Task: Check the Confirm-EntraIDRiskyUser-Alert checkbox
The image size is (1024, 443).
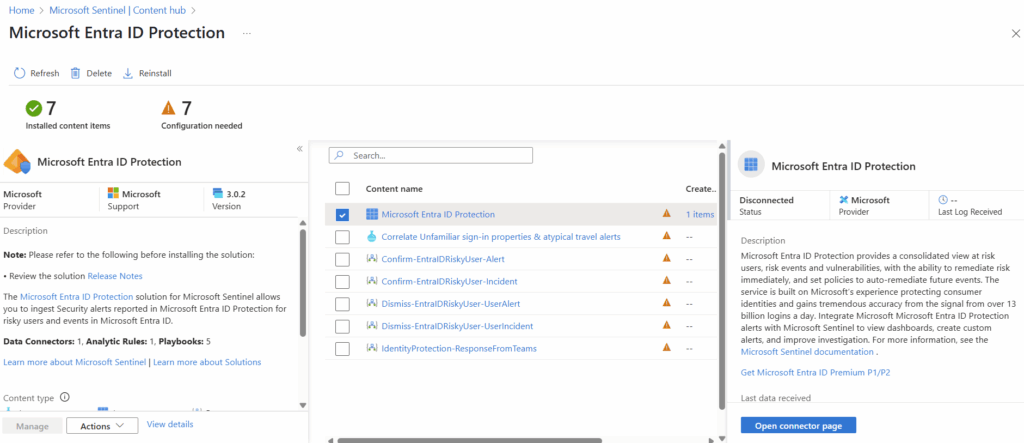Action: click(342, 259)
